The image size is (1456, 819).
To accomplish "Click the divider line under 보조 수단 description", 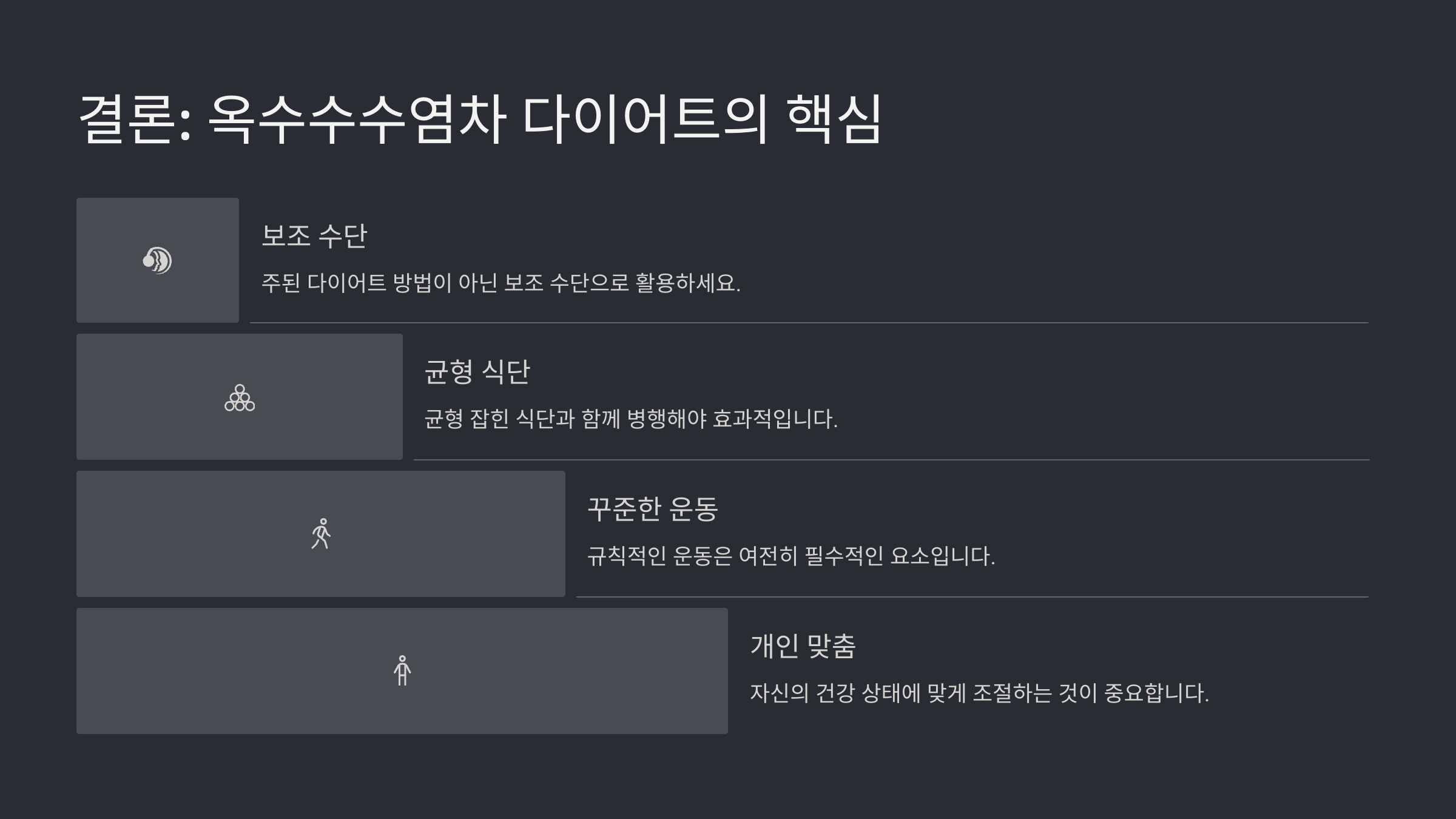I will tap(809, 323).
